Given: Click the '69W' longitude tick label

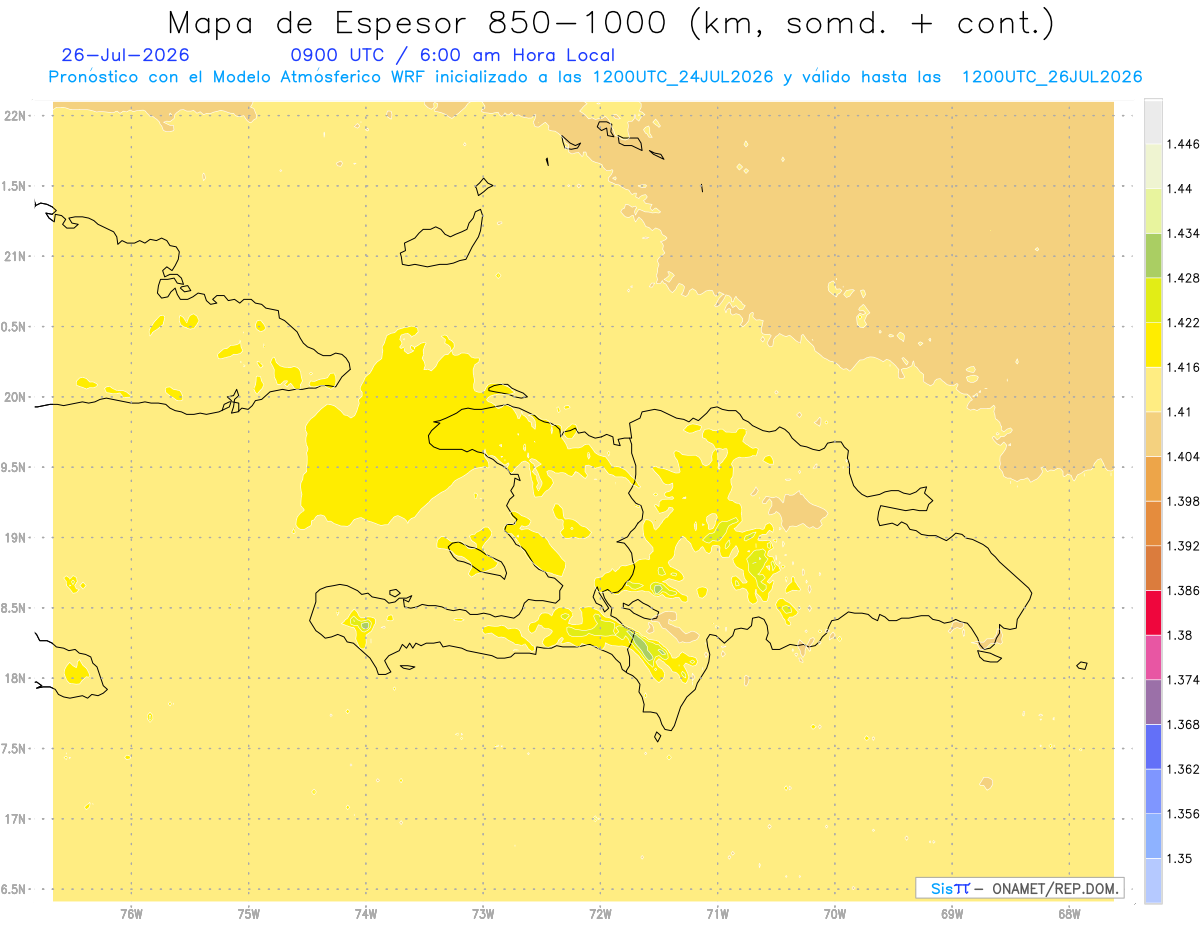Looking at the screenshot, I should [x=952, y=914].
